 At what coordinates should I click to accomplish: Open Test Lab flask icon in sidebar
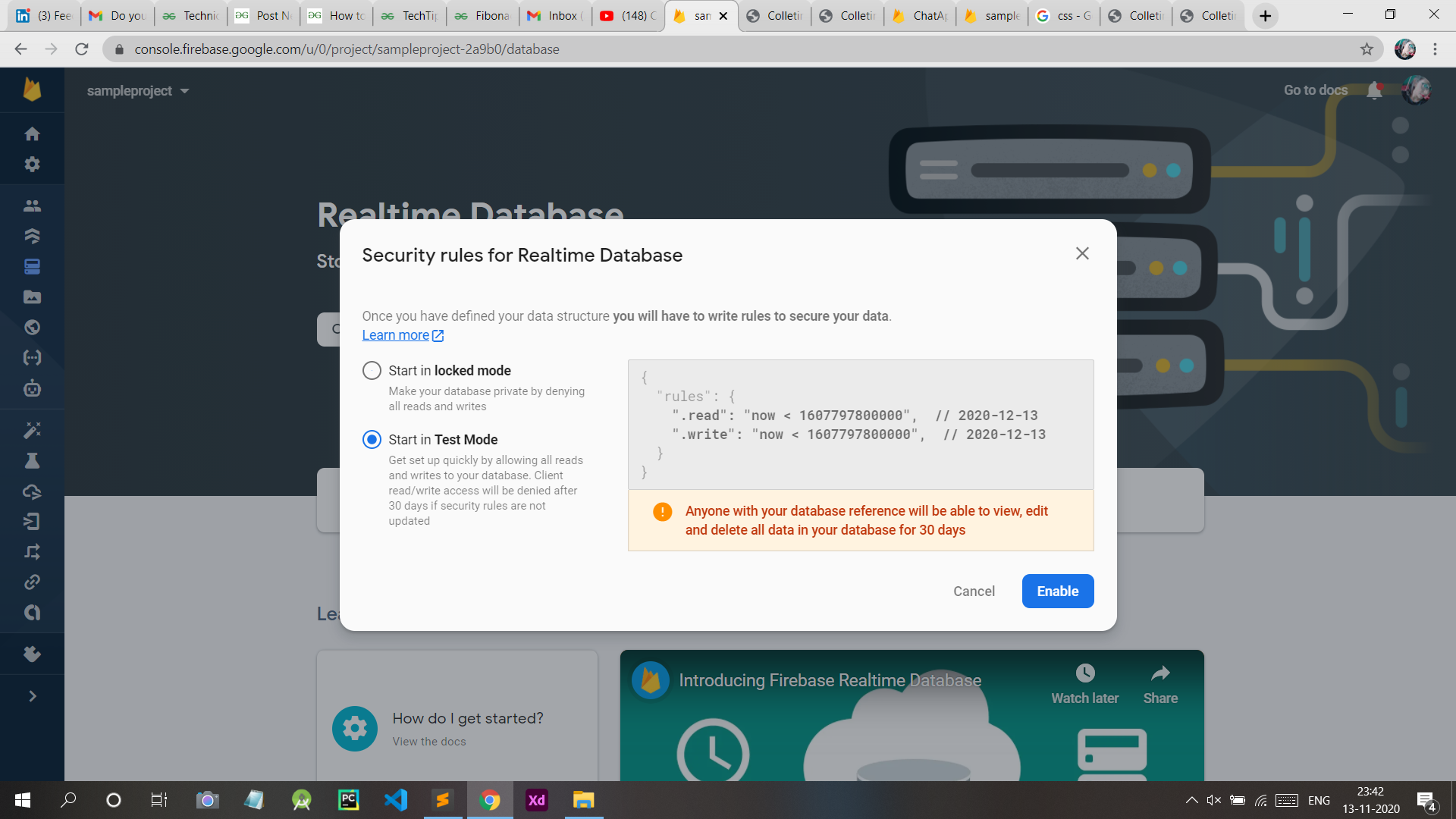[x=32, y=460]
